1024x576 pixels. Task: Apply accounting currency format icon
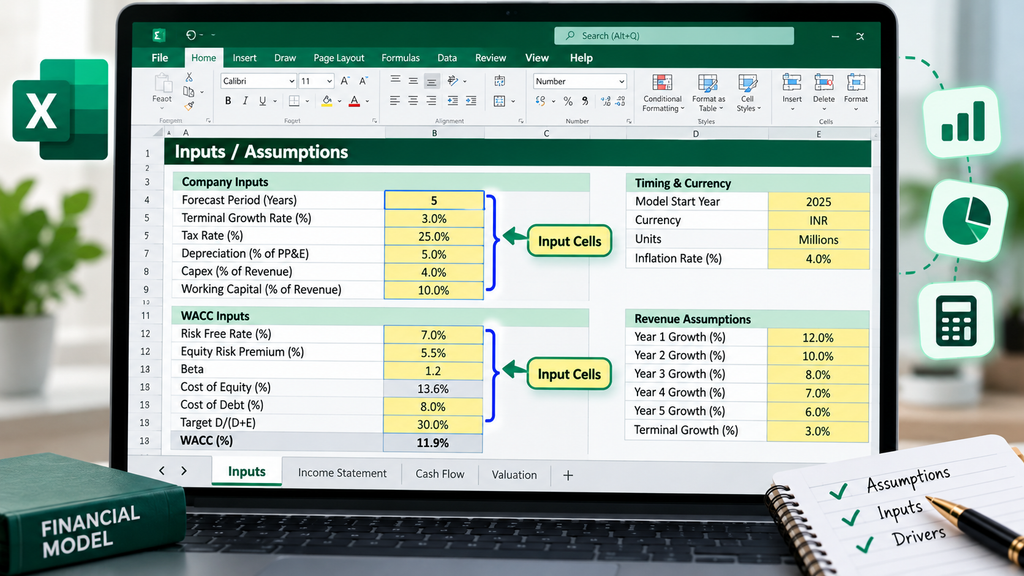click(x=540, y=101)
